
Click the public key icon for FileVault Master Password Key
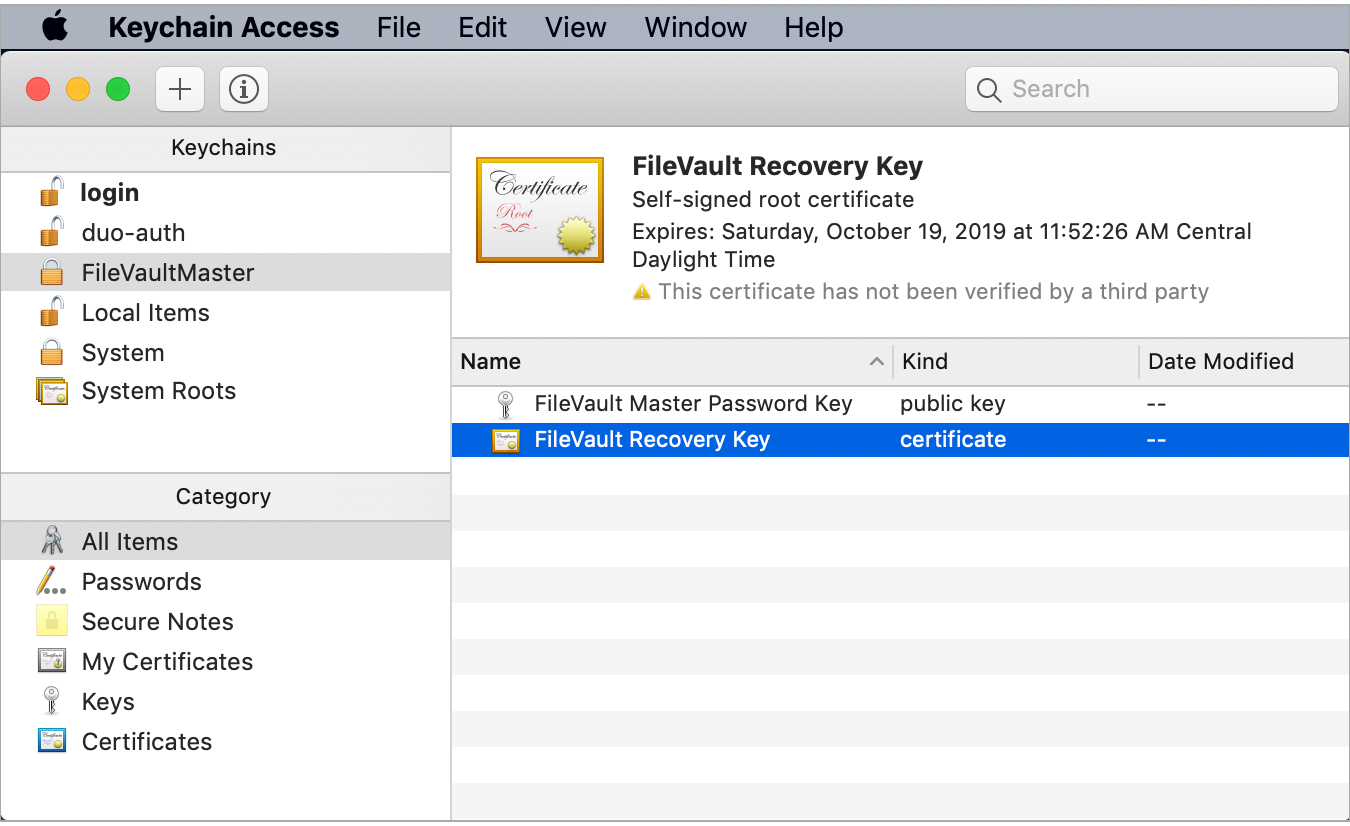click(506, 404)
